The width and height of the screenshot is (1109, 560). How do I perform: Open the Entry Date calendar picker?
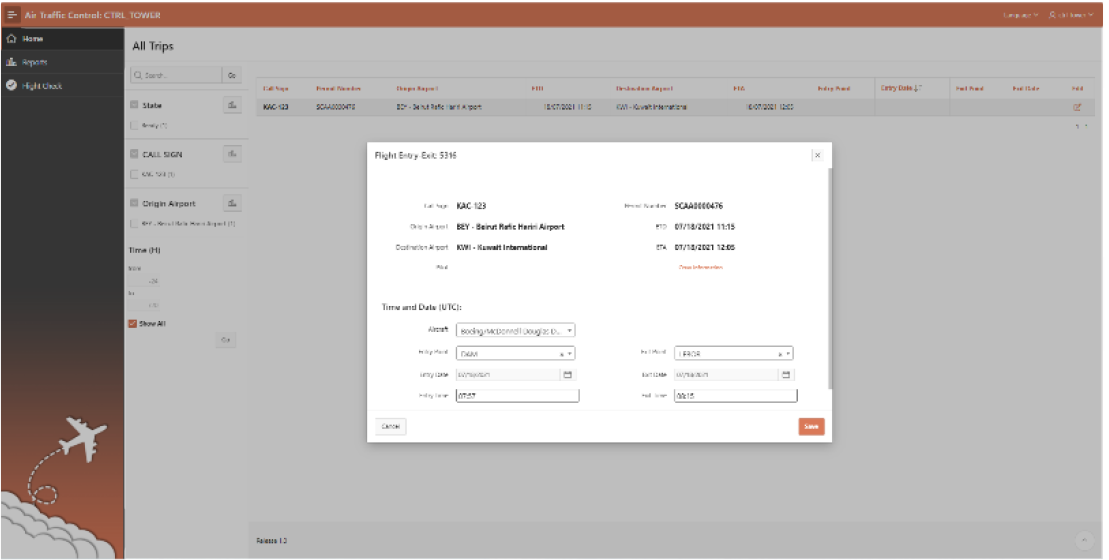[567, 375]
